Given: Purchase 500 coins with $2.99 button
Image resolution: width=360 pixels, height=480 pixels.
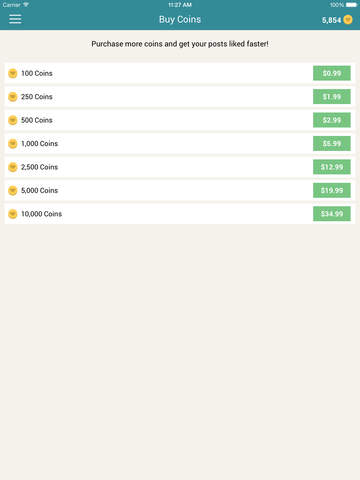Looking at the screenshot, I should tap(332, 120).
